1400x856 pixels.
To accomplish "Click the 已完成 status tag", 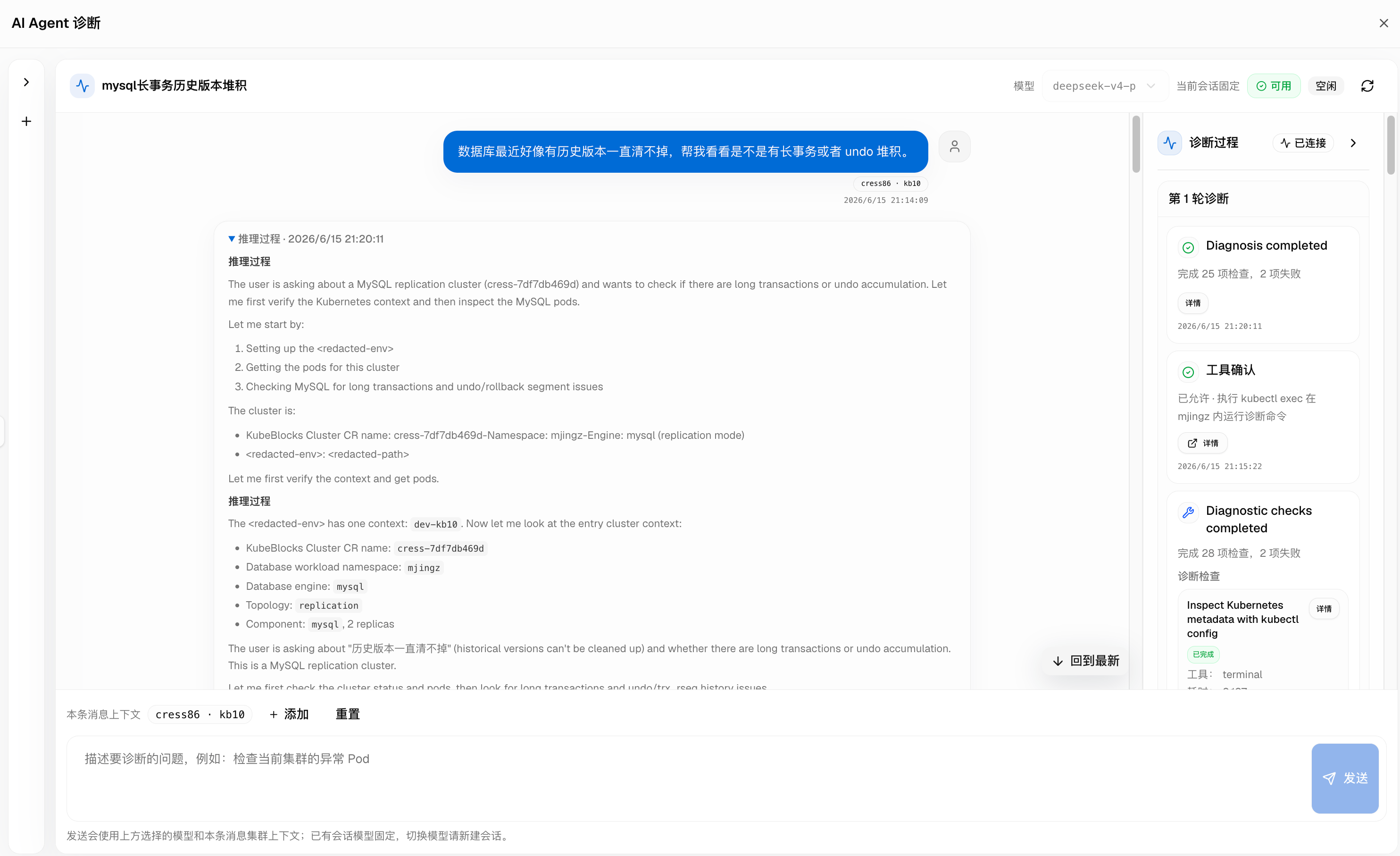I will 1203,655.
